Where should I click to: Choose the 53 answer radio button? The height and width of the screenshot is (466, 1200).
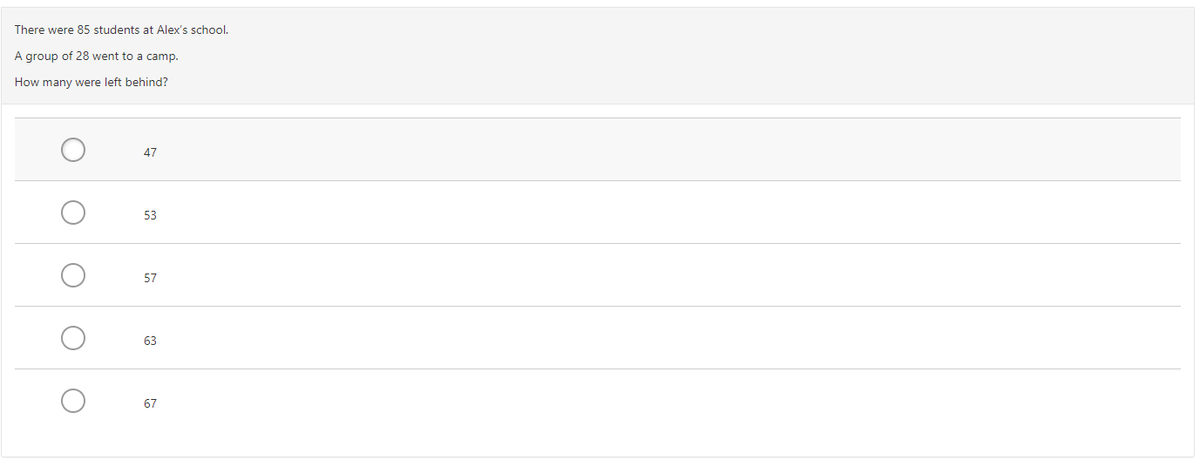click(72, 213)
